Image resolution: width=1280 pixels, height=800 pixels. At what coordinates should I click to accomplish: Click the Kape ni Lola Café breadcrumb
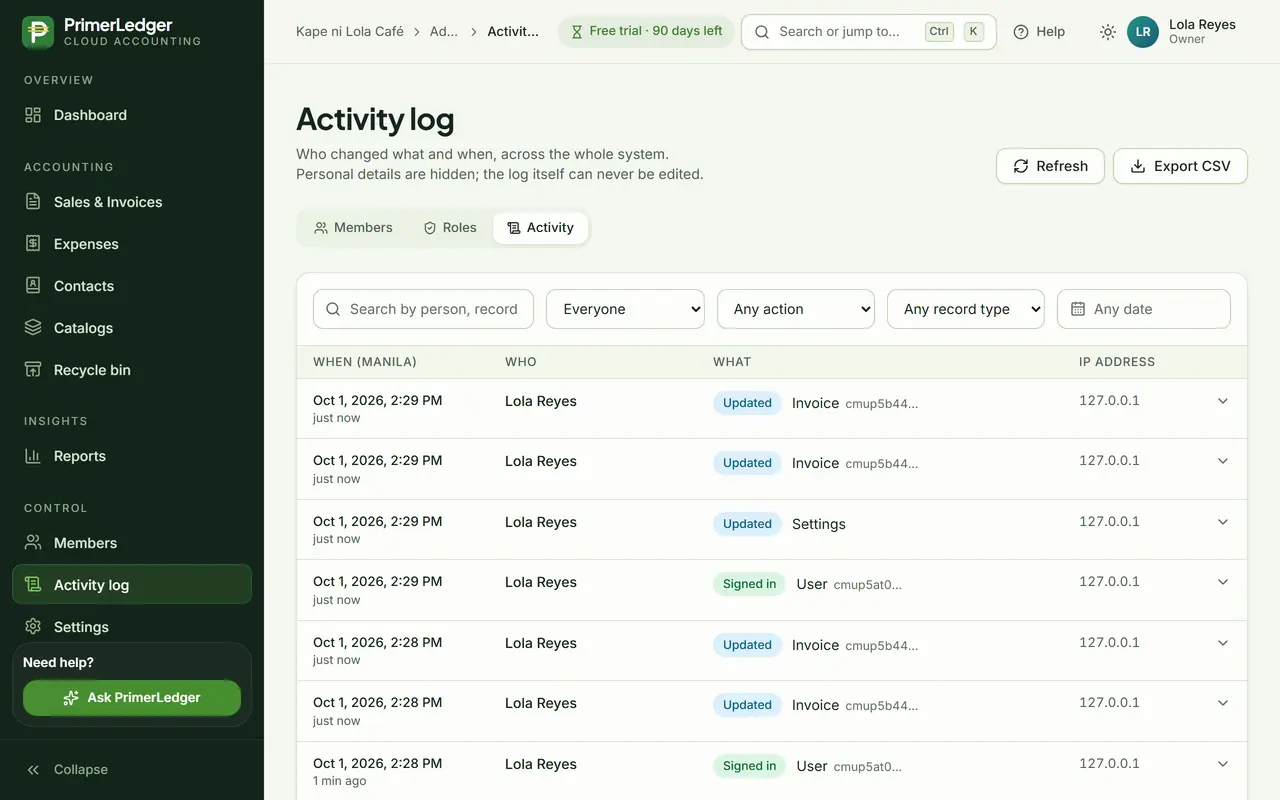(350, 32)
